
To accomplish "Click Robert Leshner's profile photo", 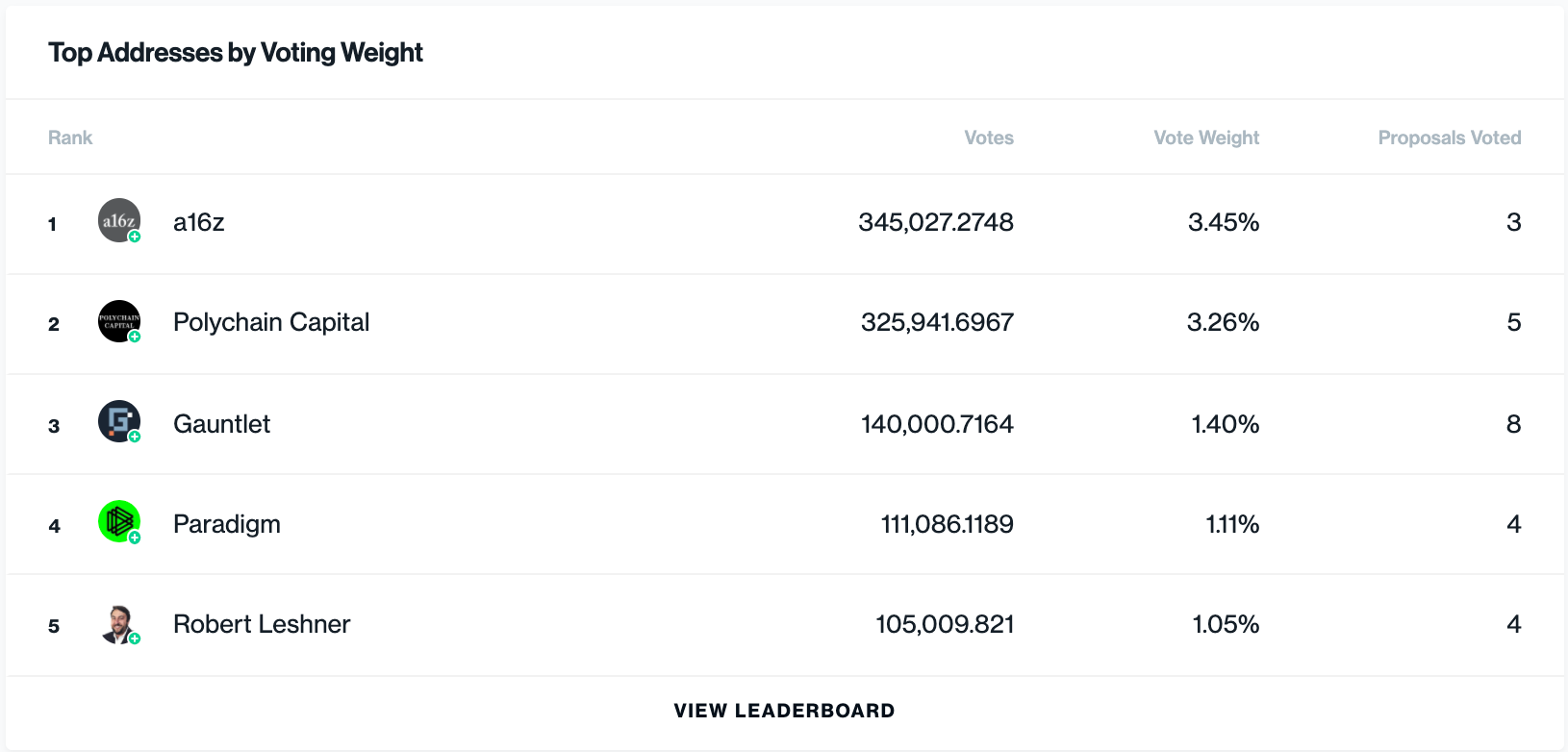I will point(119,623).
